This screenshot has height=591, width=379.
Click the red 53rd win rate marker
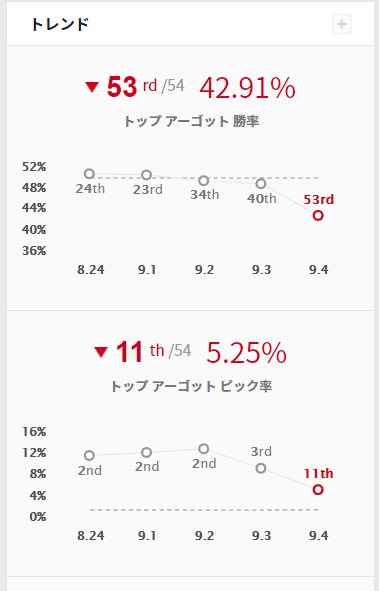click(318, 216)
